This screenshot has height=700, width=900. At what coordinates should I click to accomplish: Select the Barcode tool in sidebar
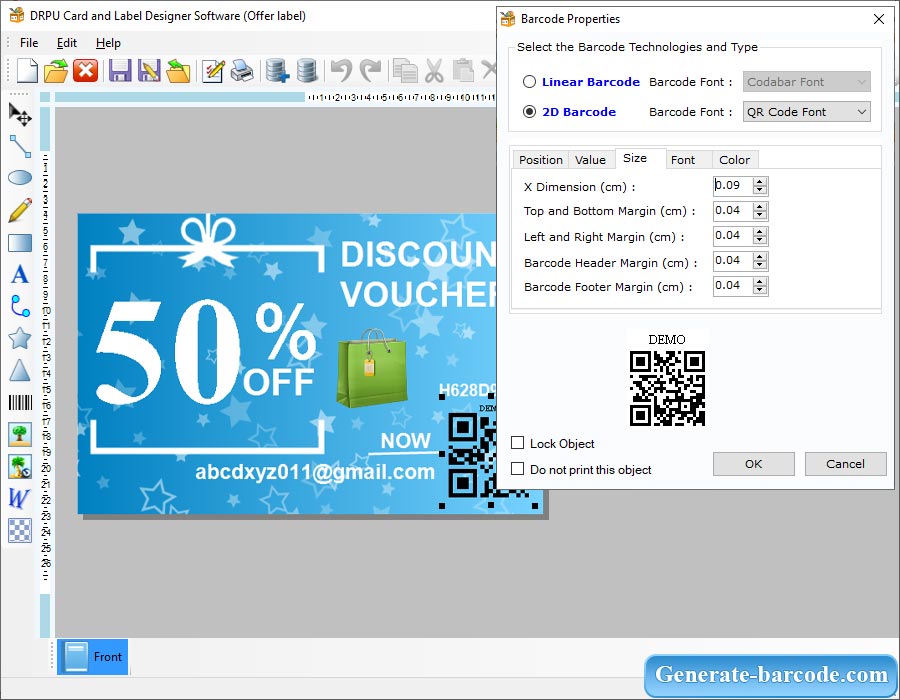(20, 403)
